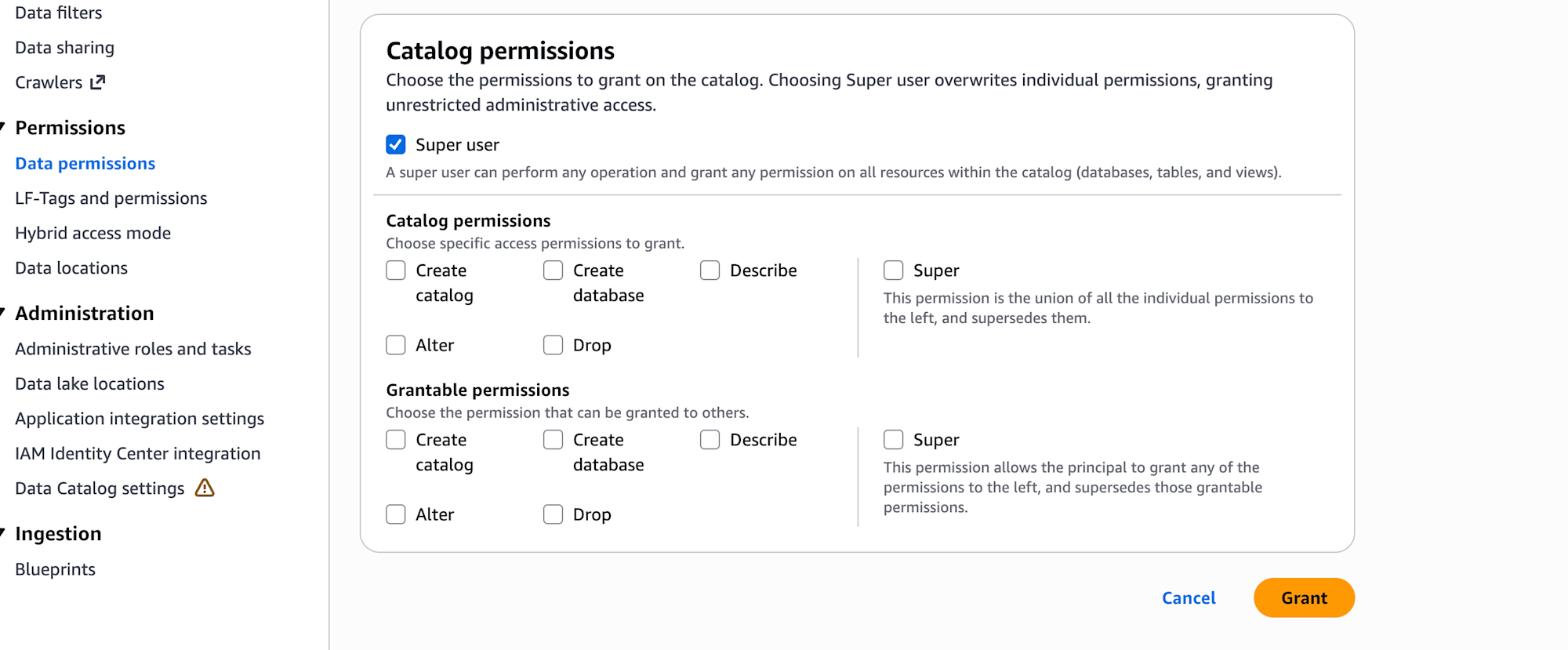Click the Crawlers external link icon

coord(98,82)
